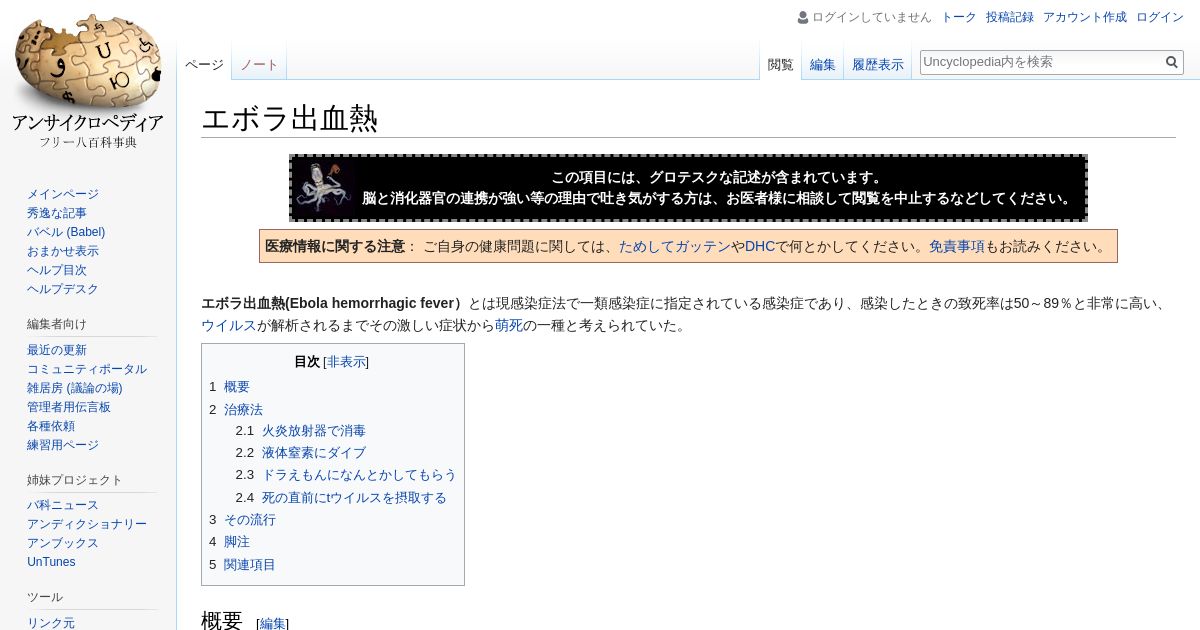This screenshot has height=630, width=1200.
Task: Click the エボラ出血熱 page heading
Action: 290,119
